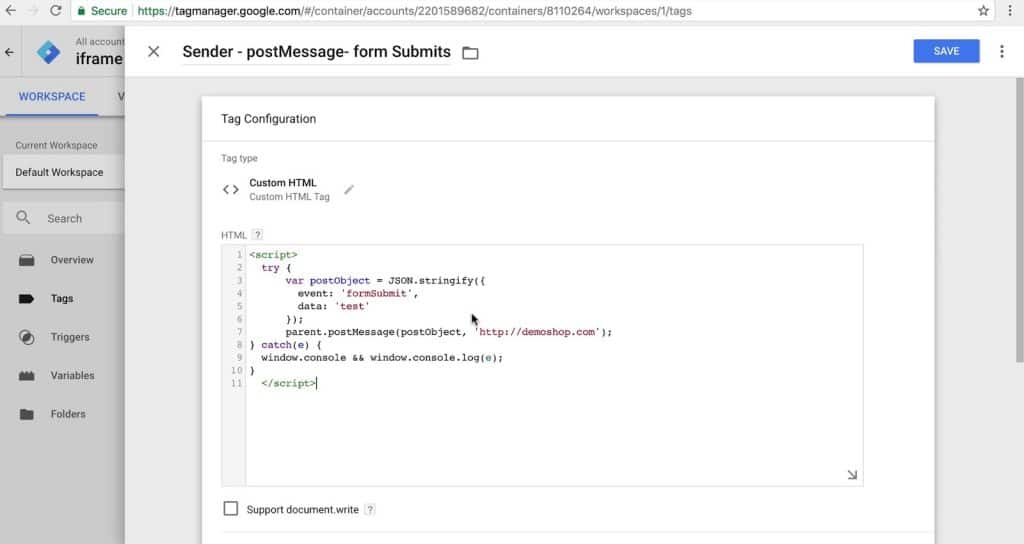
Task: Enable the Support document.write checkbox
Action: (x=231, y=509)
